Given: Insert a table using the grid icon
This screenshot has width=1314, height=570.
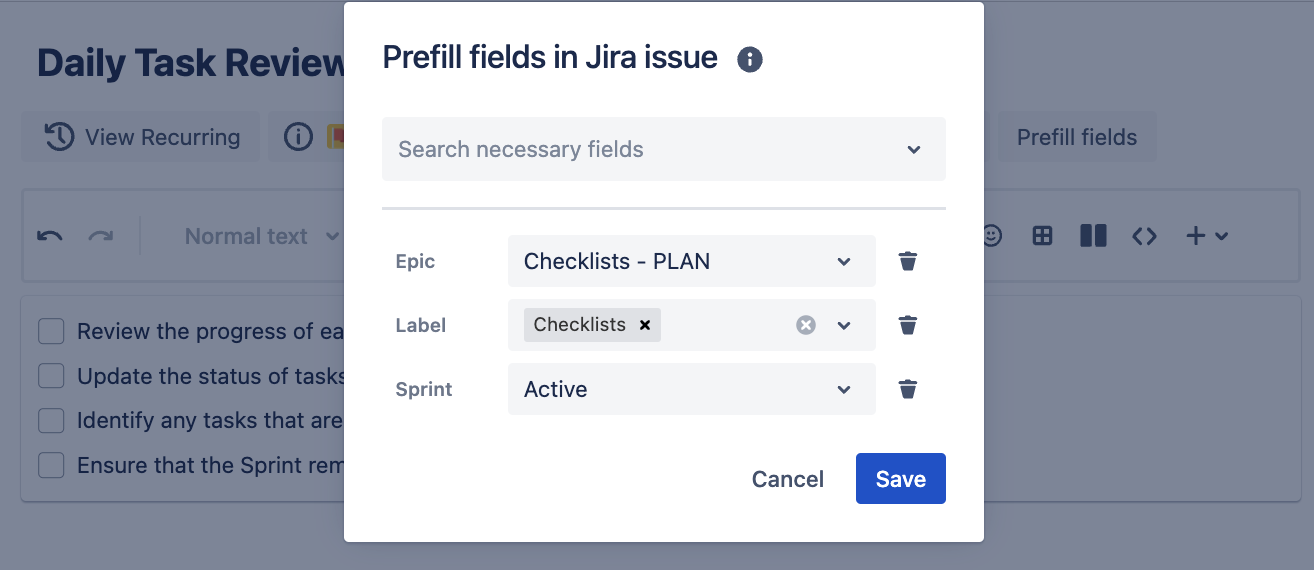Looking at the screenshot, I should (1042, 236).
